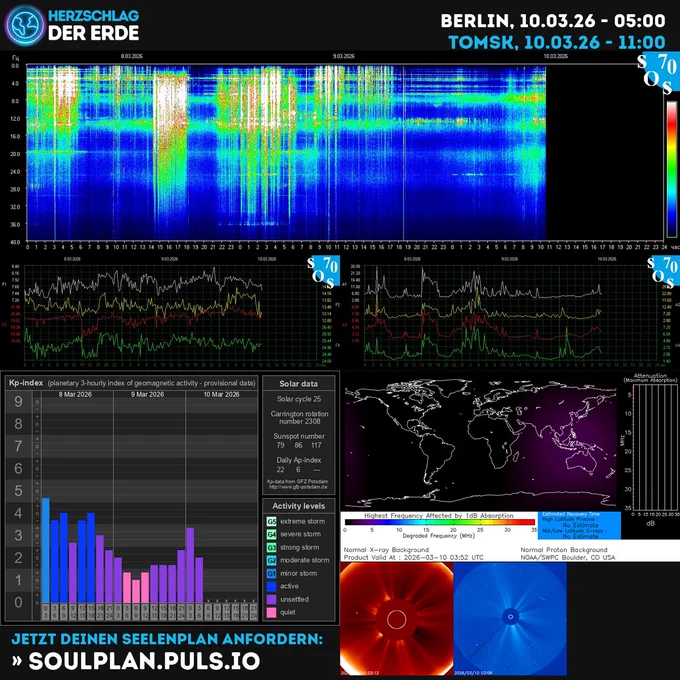Viewport: 680px width, 680px height.
Task: Select the G5 extreme storm icon
Action: pos(271,521)
